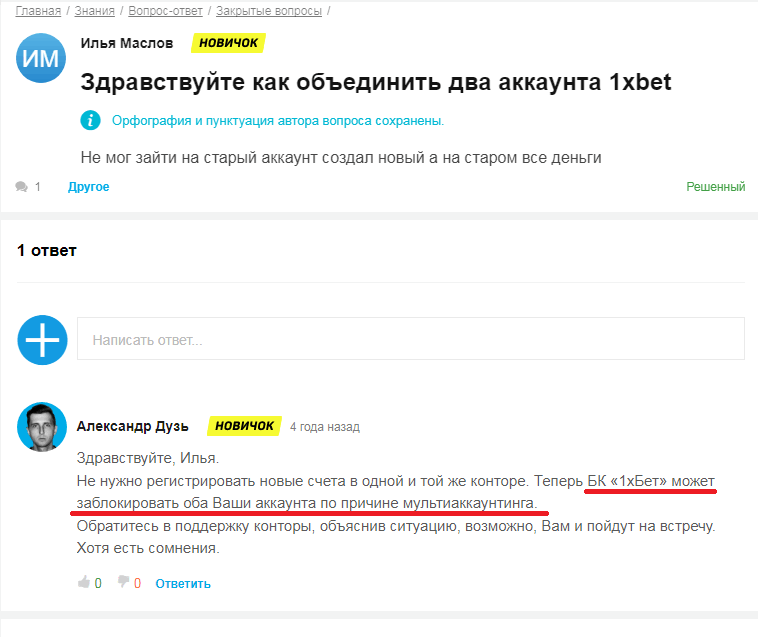Click the Написать ответ input field
This screenshot has width=758, height=637.
(410, 339)
